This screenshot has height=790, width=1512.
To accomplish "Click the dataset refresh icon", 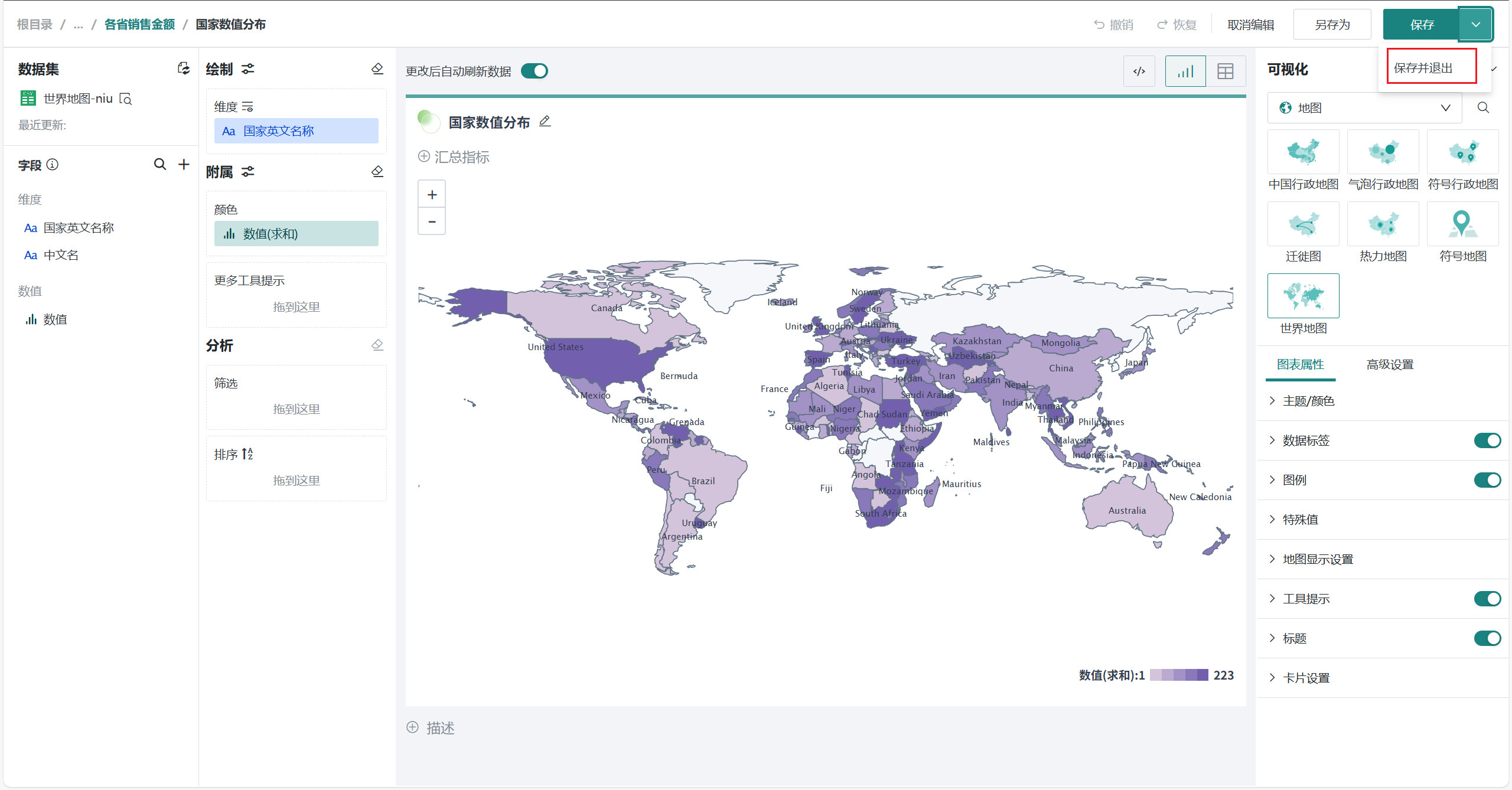I will click(184, 68).
